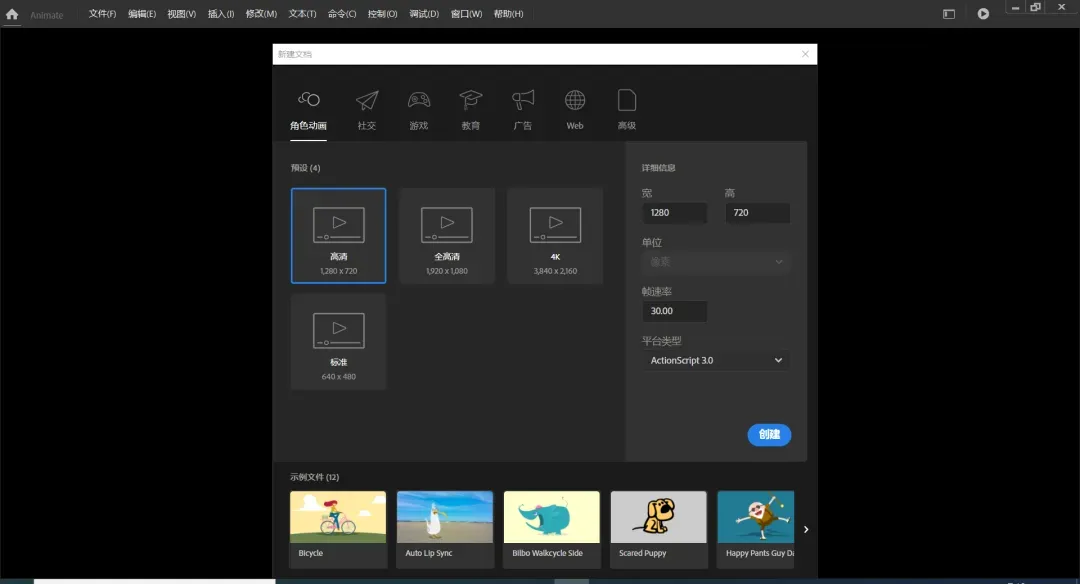Open the Auto Lip Sync sample file
The height and width of the screenshot is (584, 1080).
445,529
